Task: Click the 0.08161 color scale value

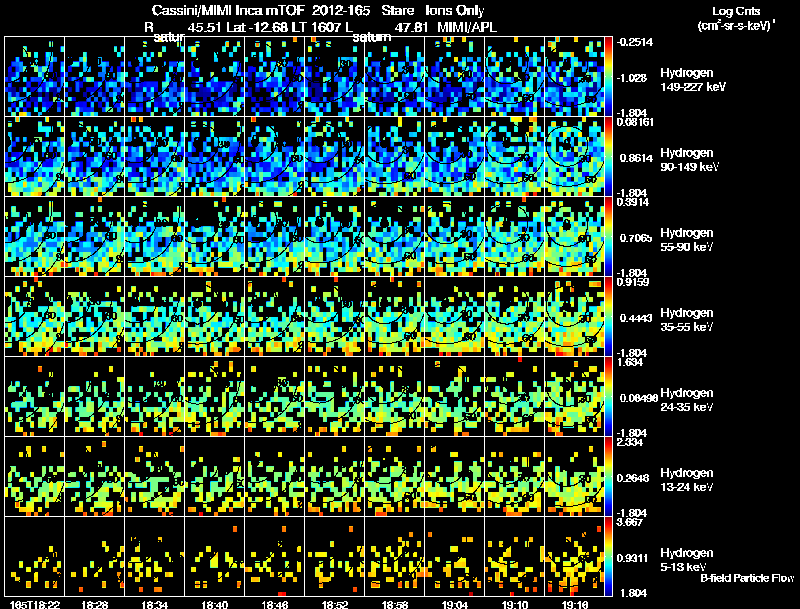Action: coord(635,122)
